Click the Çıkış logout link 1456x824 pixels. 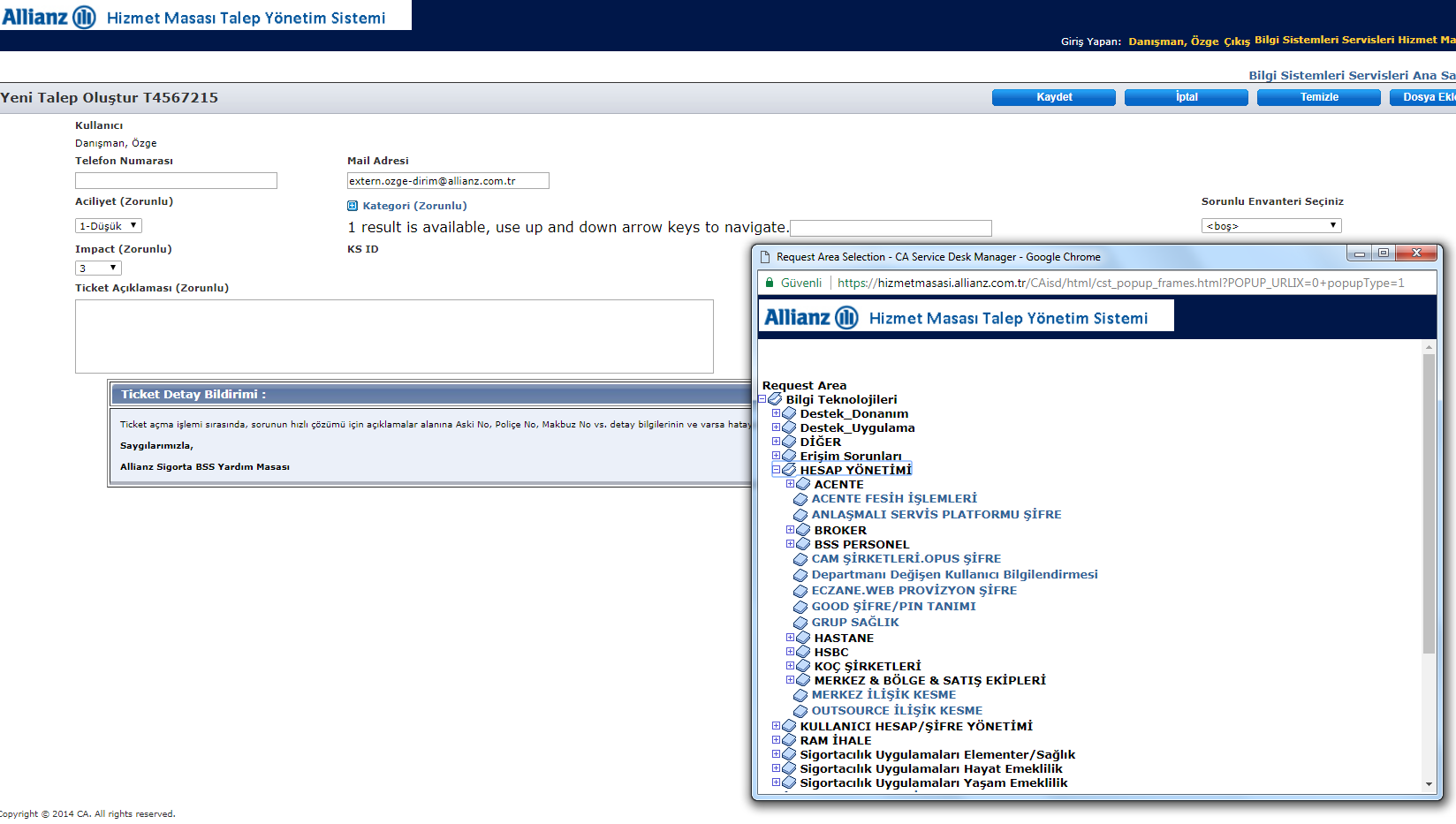1237,42
